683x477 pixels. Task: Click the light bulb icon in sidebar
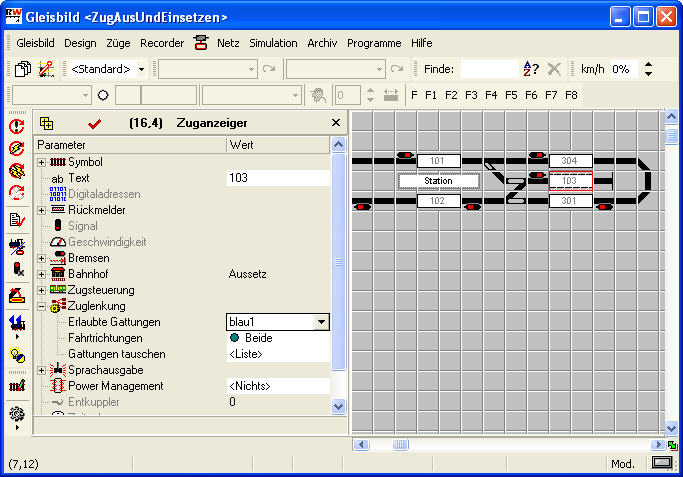[x=17, y=355]
